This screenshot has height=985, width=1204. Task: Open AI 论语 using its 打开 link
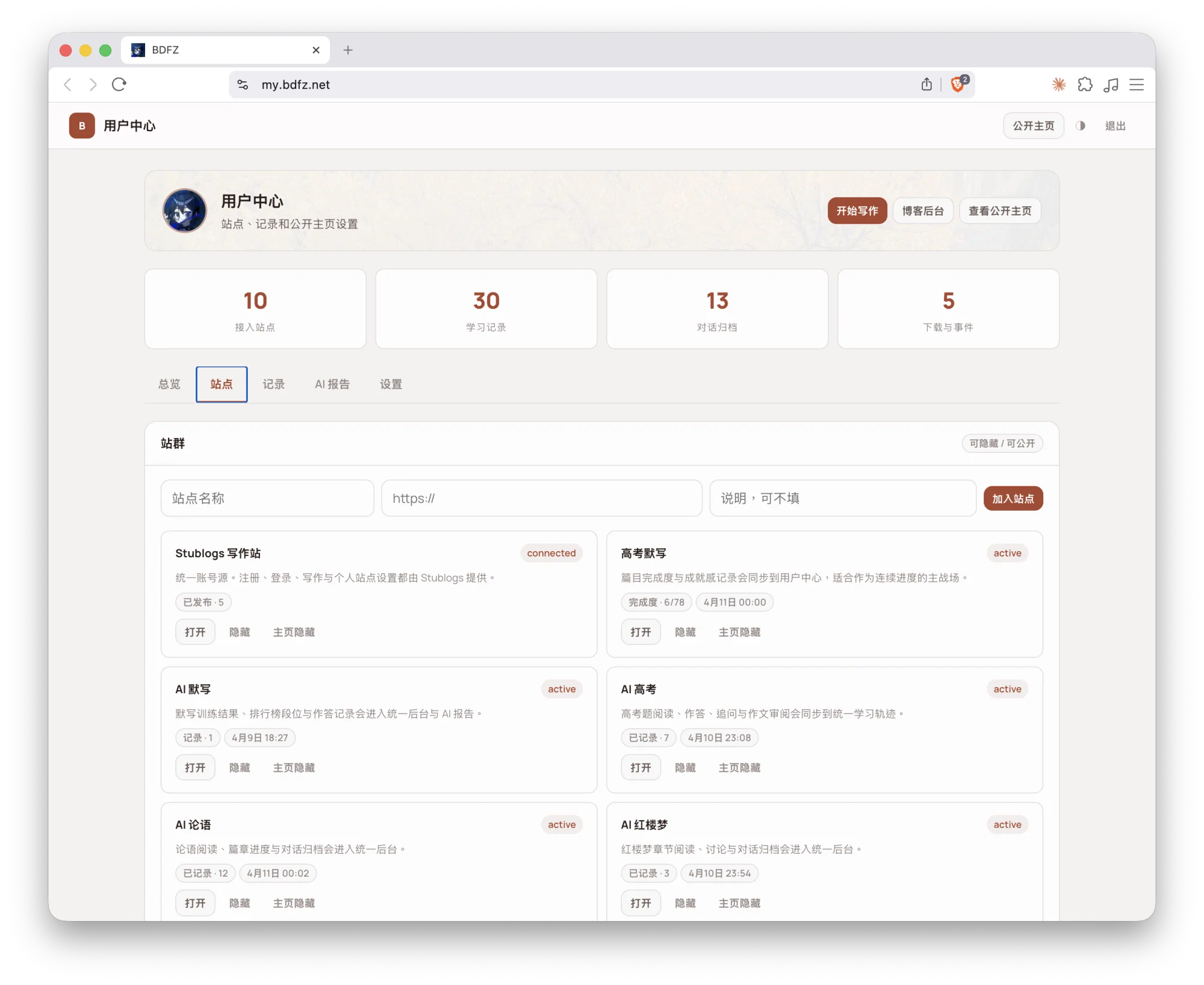pos(194,903)
